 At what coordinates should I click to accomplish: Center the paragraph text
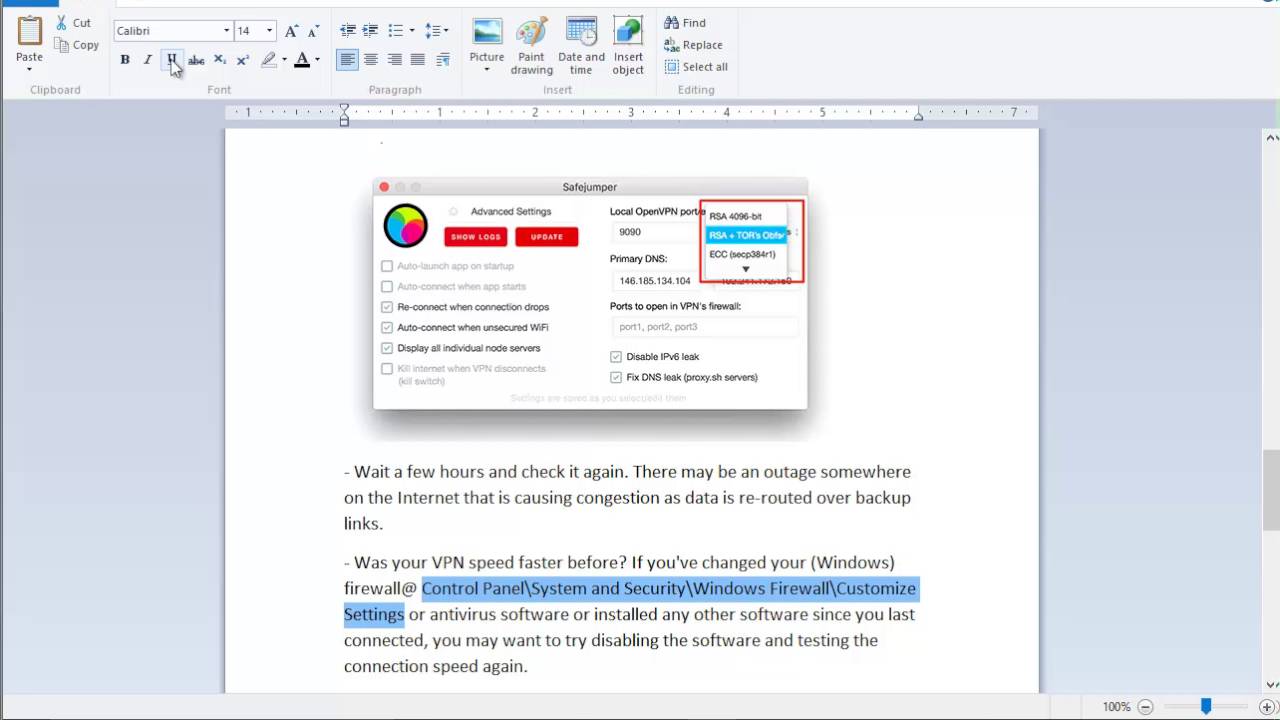tap(371, 60)
